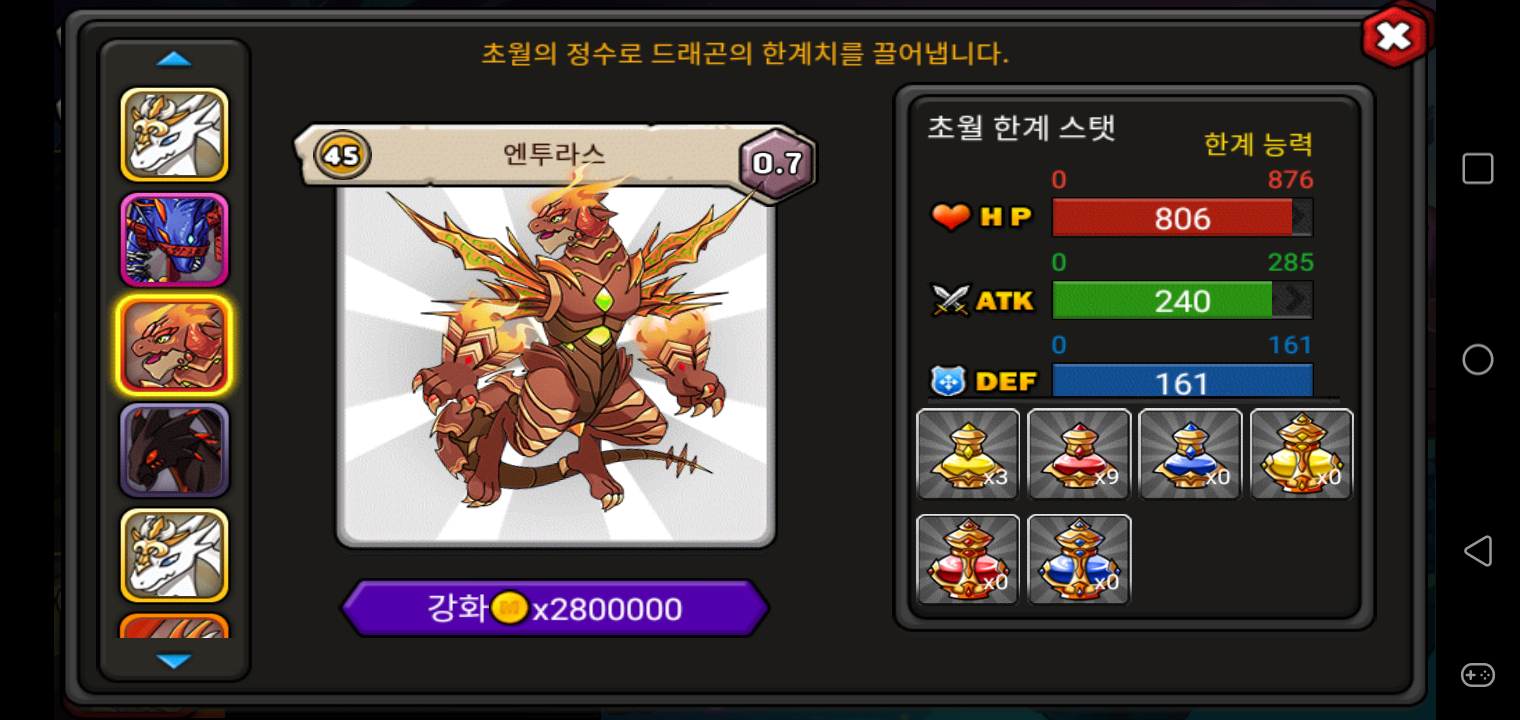This screenshot has width=1520, height=720.
Task: Choose the first white dragon thumbnail
Action: click(x=175, y=135)
